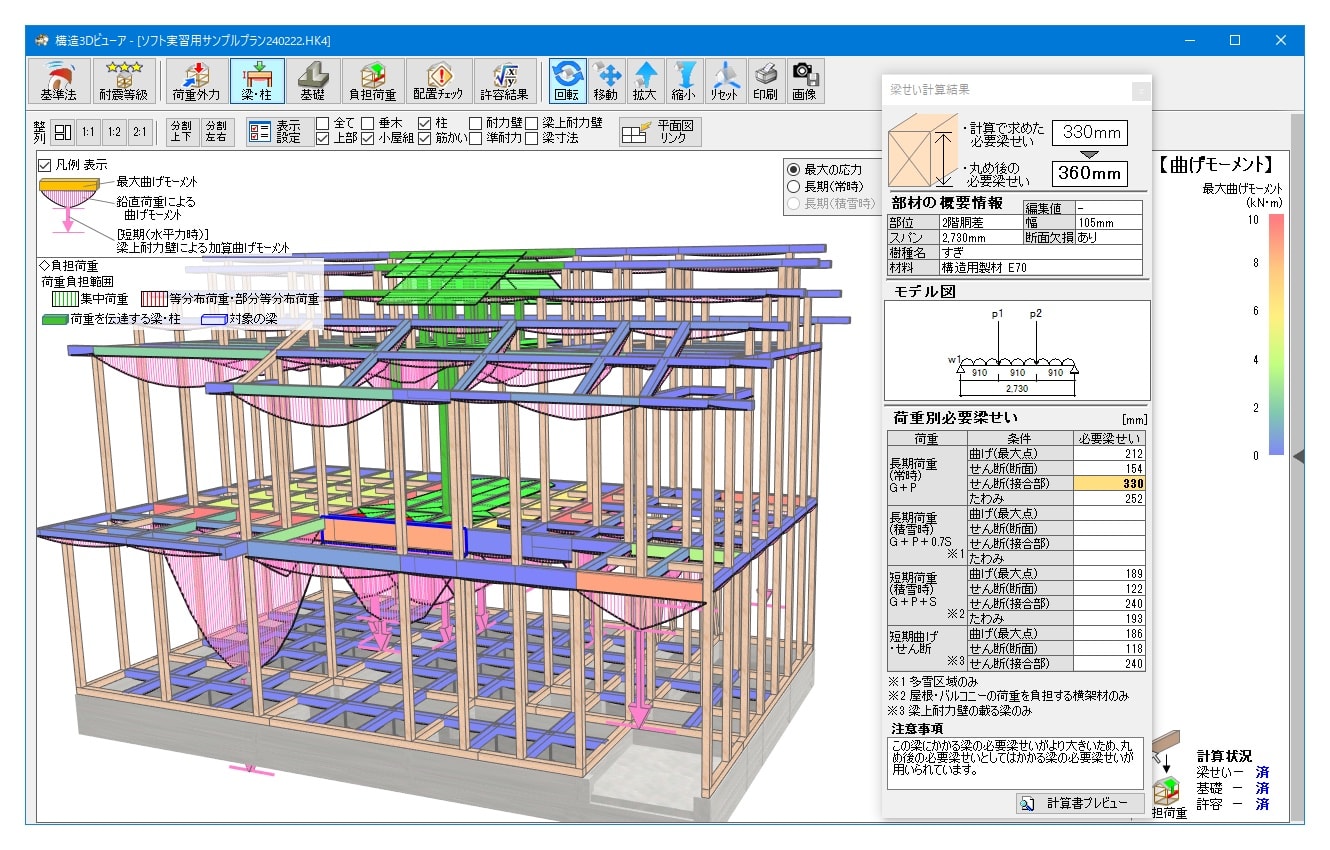Select the 荷重外力 load tool
1330x850 pixels.
point(196,81)
